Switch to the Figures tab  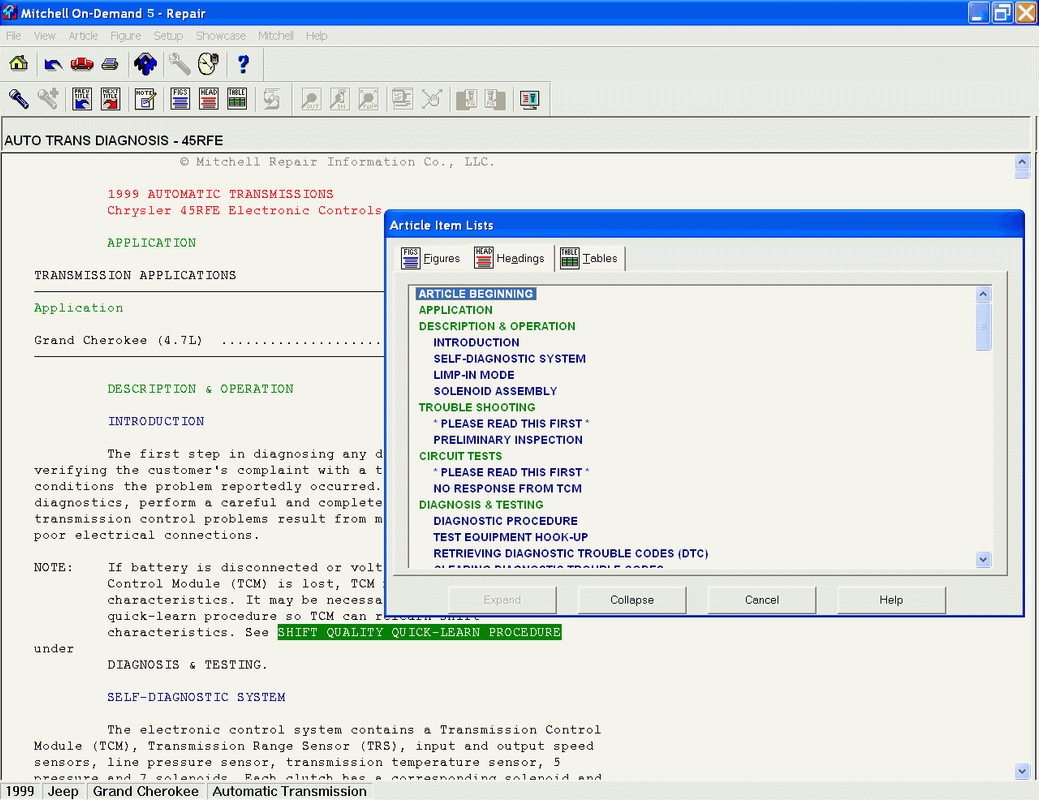431,258
